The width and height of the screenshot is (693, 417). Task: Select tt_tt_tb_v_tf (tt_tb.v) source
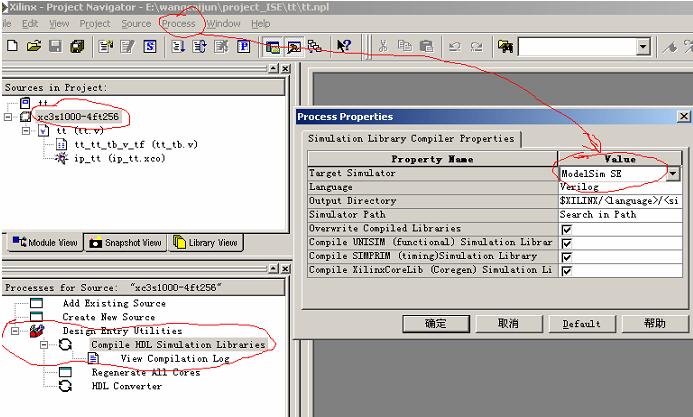[136, 144]
